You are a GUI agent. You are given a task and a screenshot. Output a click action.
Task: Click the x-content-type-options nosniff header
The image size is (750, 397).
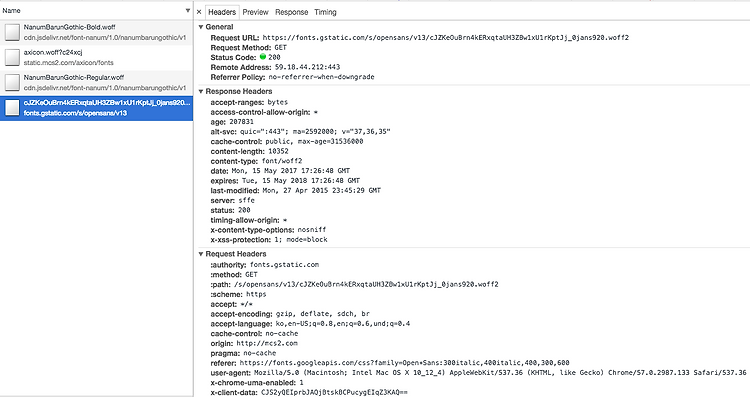(268, 230)
